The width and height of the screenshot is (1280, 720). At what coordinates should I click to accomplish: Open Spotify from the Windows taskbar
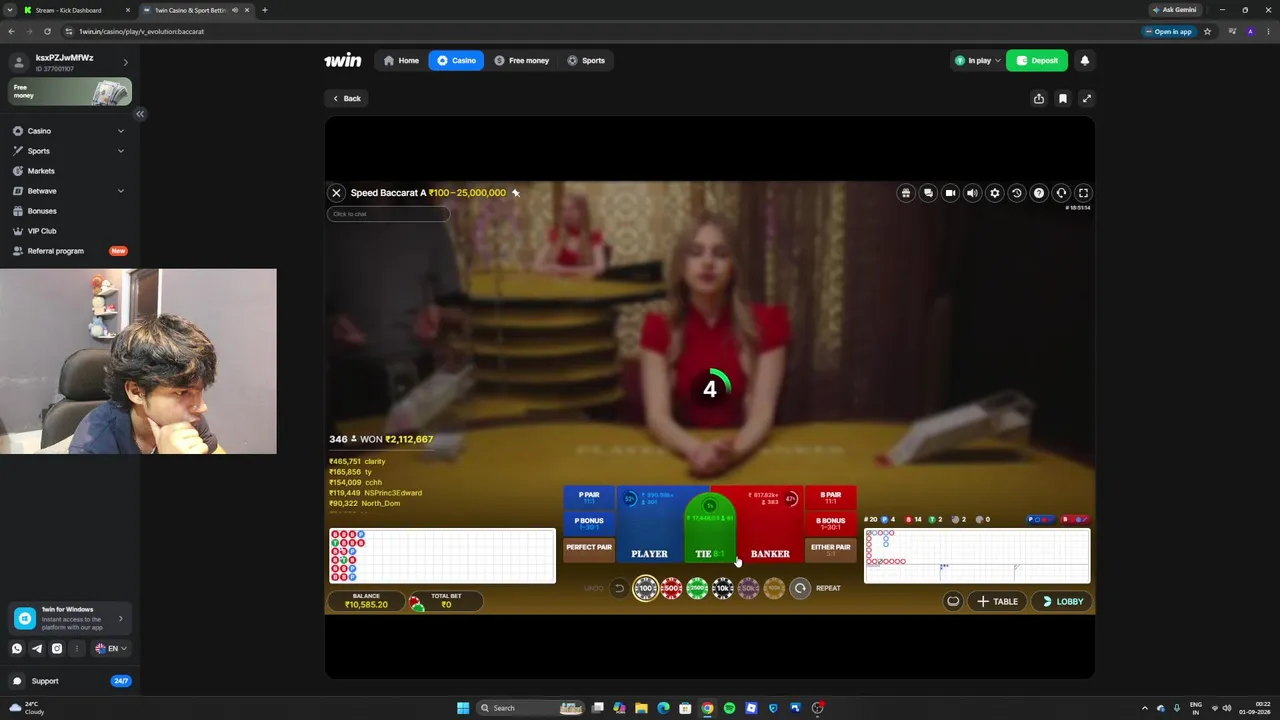point(729,708)
